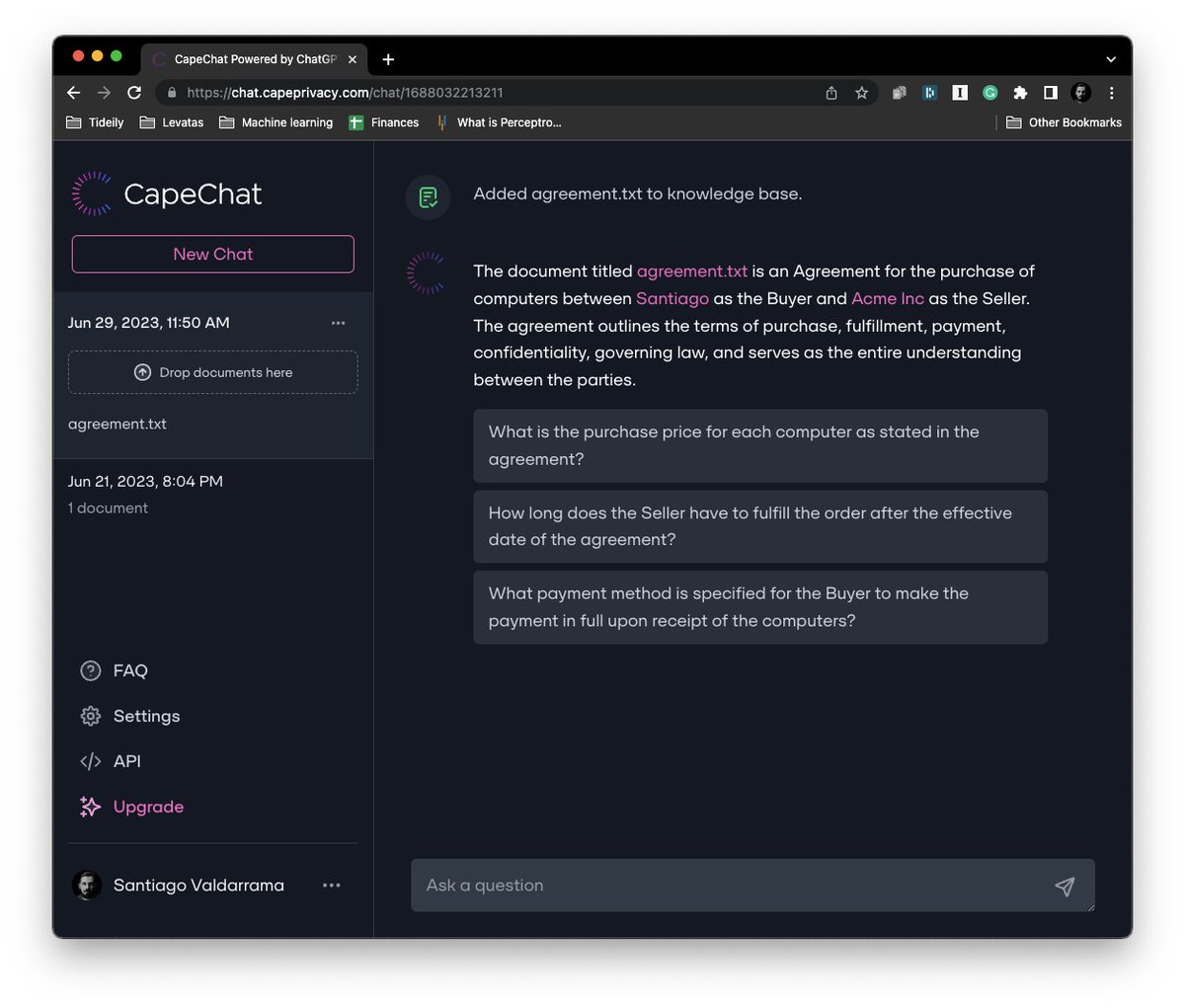Close the CapeChat browser tab
The image size is (1185, 1008).
353,59
